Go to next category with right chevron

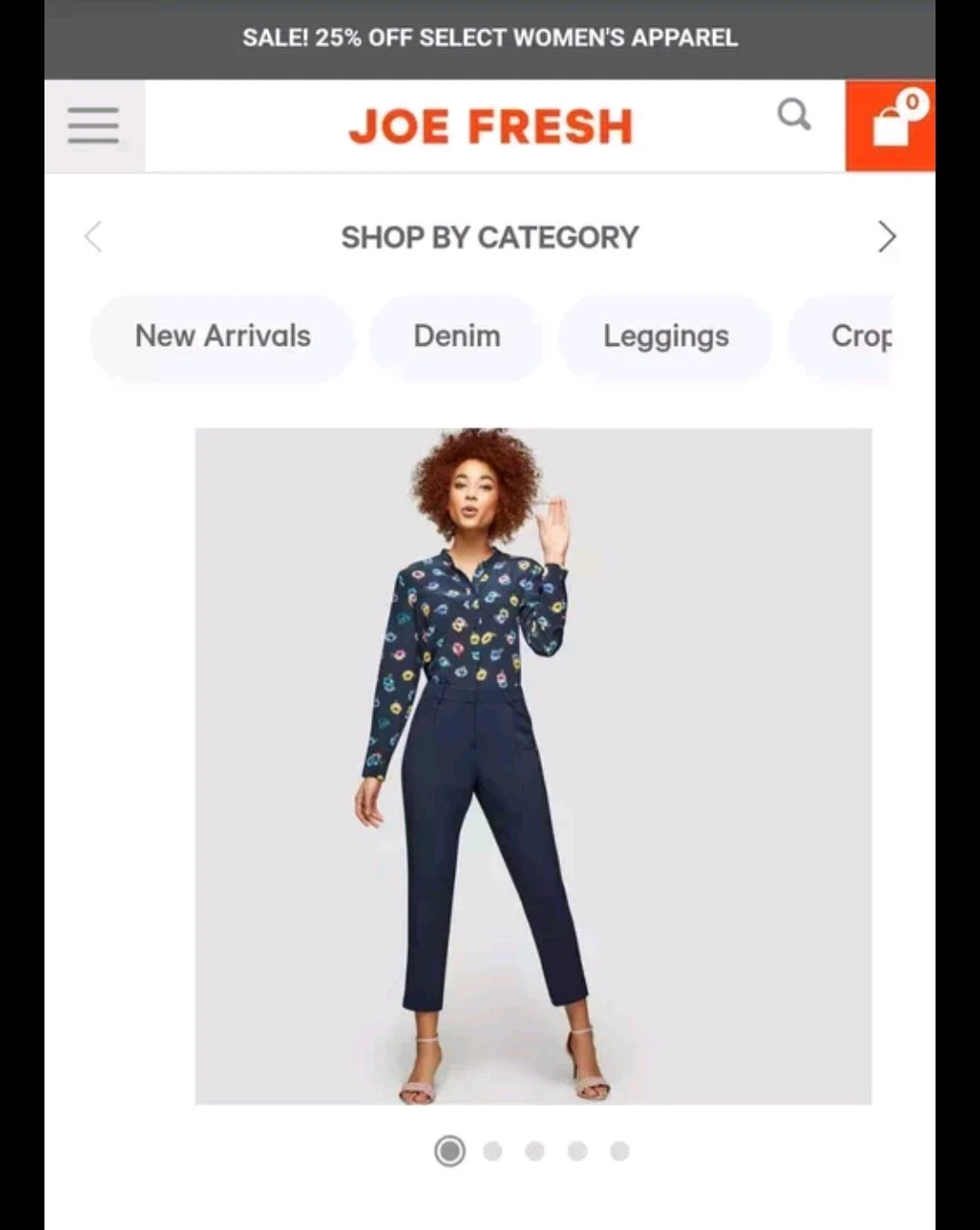(887, 237)
